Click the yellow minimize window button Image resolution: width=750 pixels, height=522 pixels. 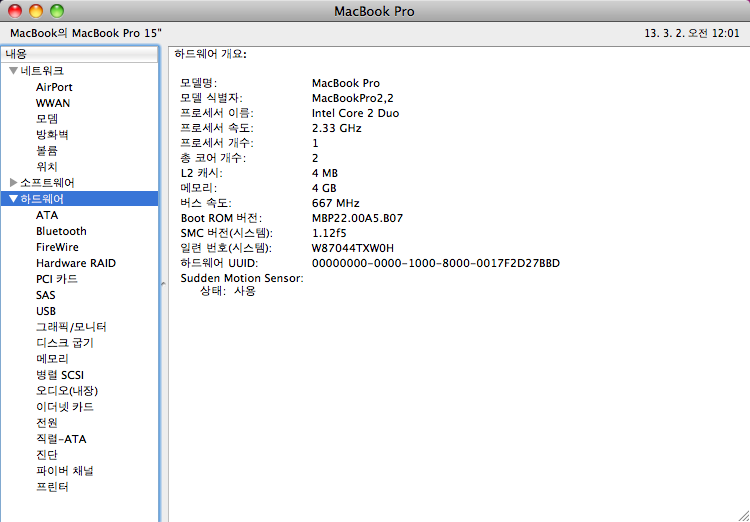[x=36, y=11]
